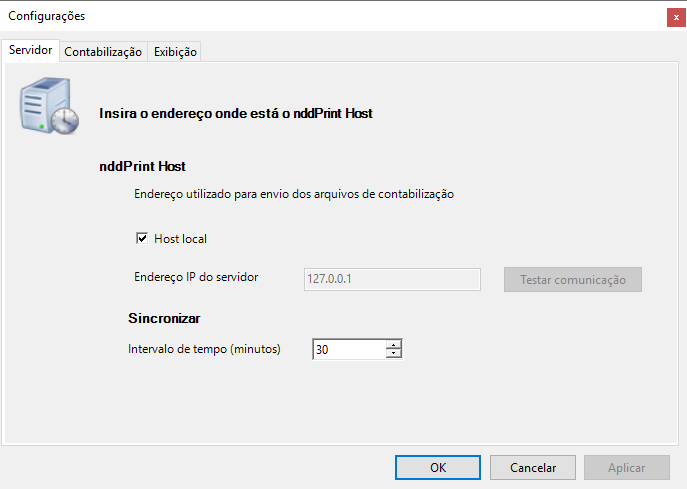The height and width of the screenshot is (489, 687).
Task: Click the 'Endereço IP do servidor' label
Action: (x=195, y=277)
